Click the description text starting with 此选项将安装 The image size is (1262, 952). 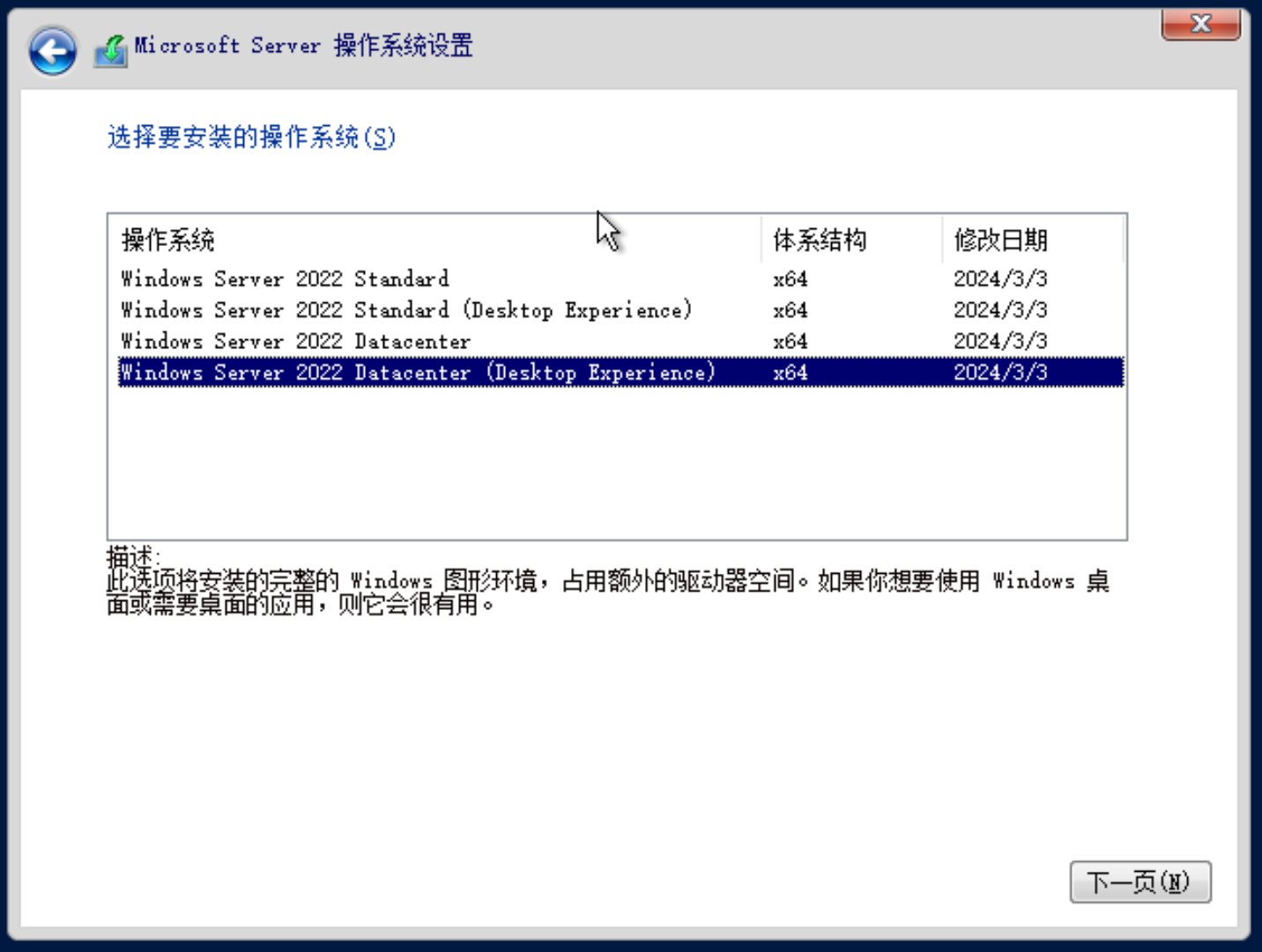[608, 592]
